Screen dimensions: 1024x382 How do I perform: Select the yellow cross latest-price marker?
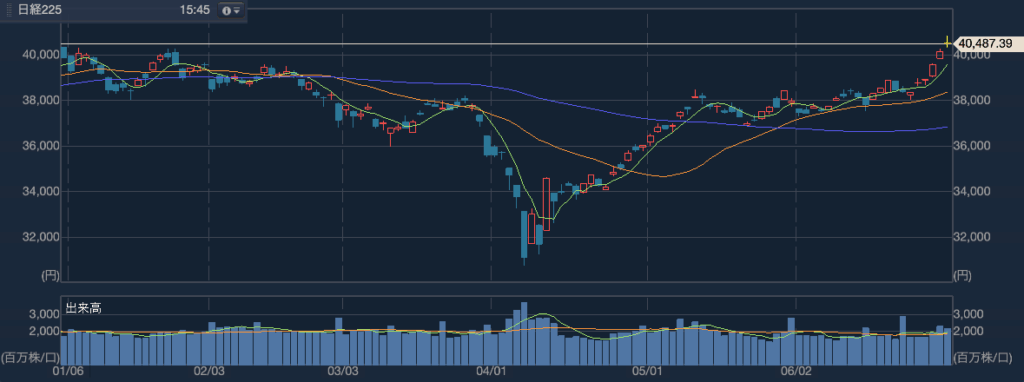coord(947,43)
